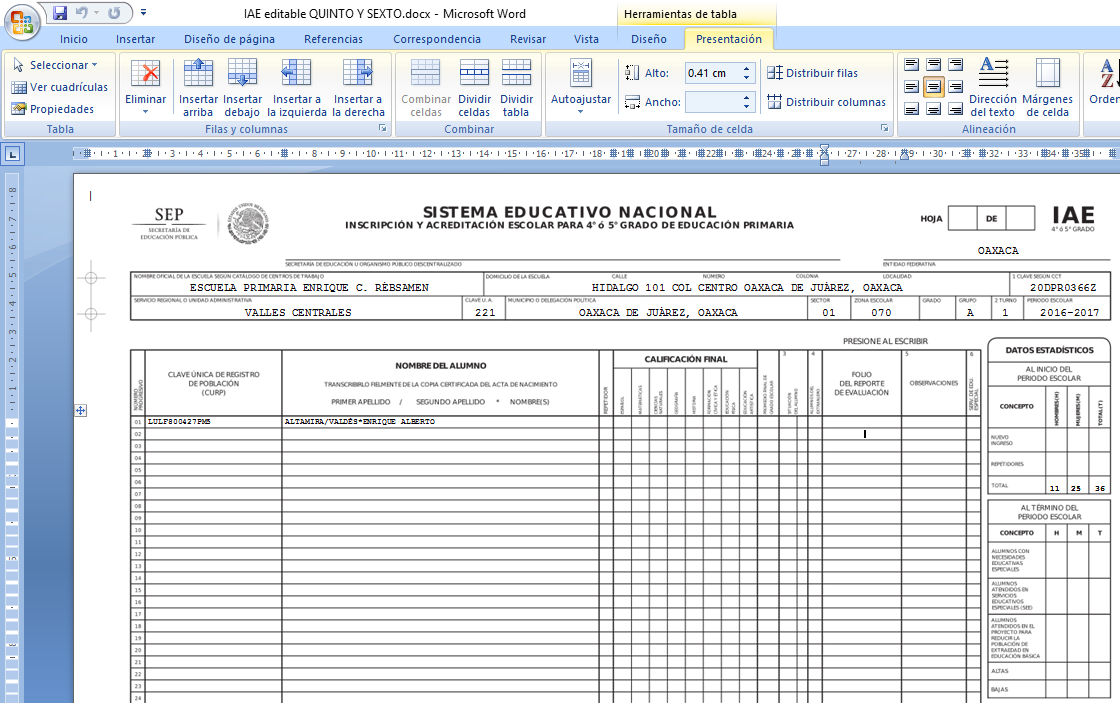The width and height of the screenshot is (1120, 703).
Task: Click total value 36 in statistics
Action: click(x=1100, y=489)
